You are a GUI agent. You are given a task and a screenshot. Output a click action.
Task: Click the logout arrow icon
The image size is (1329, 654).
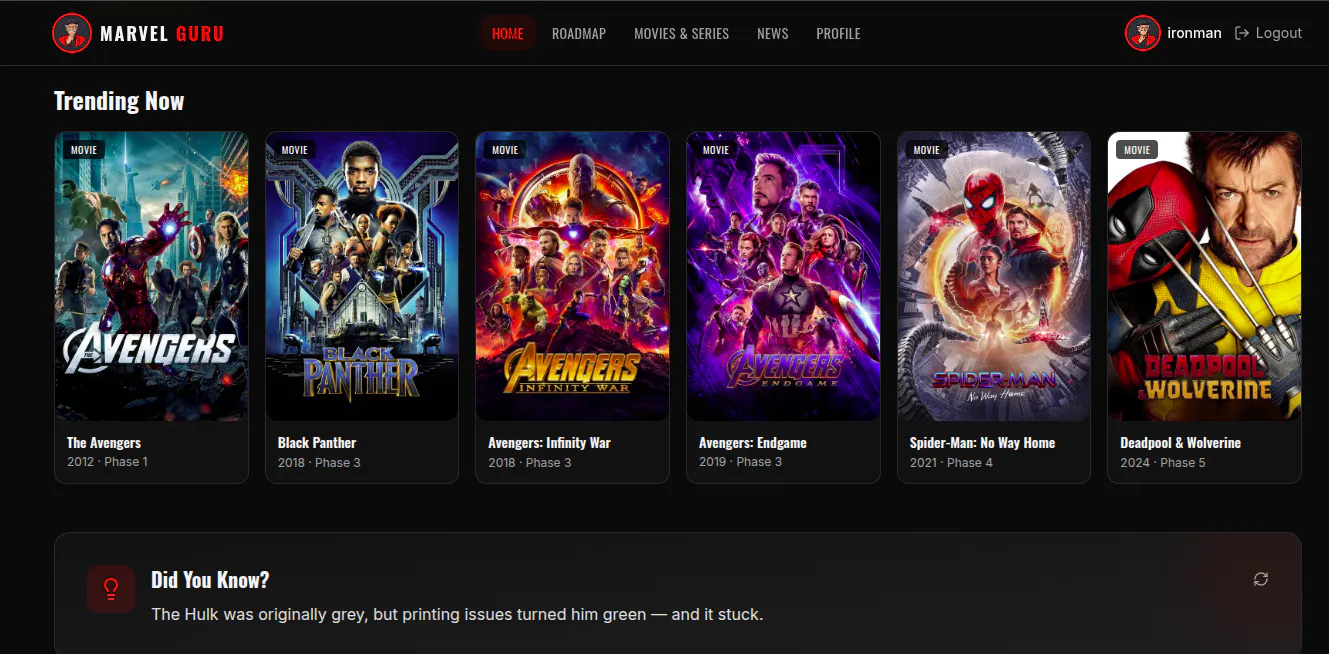coord(1242,33)
